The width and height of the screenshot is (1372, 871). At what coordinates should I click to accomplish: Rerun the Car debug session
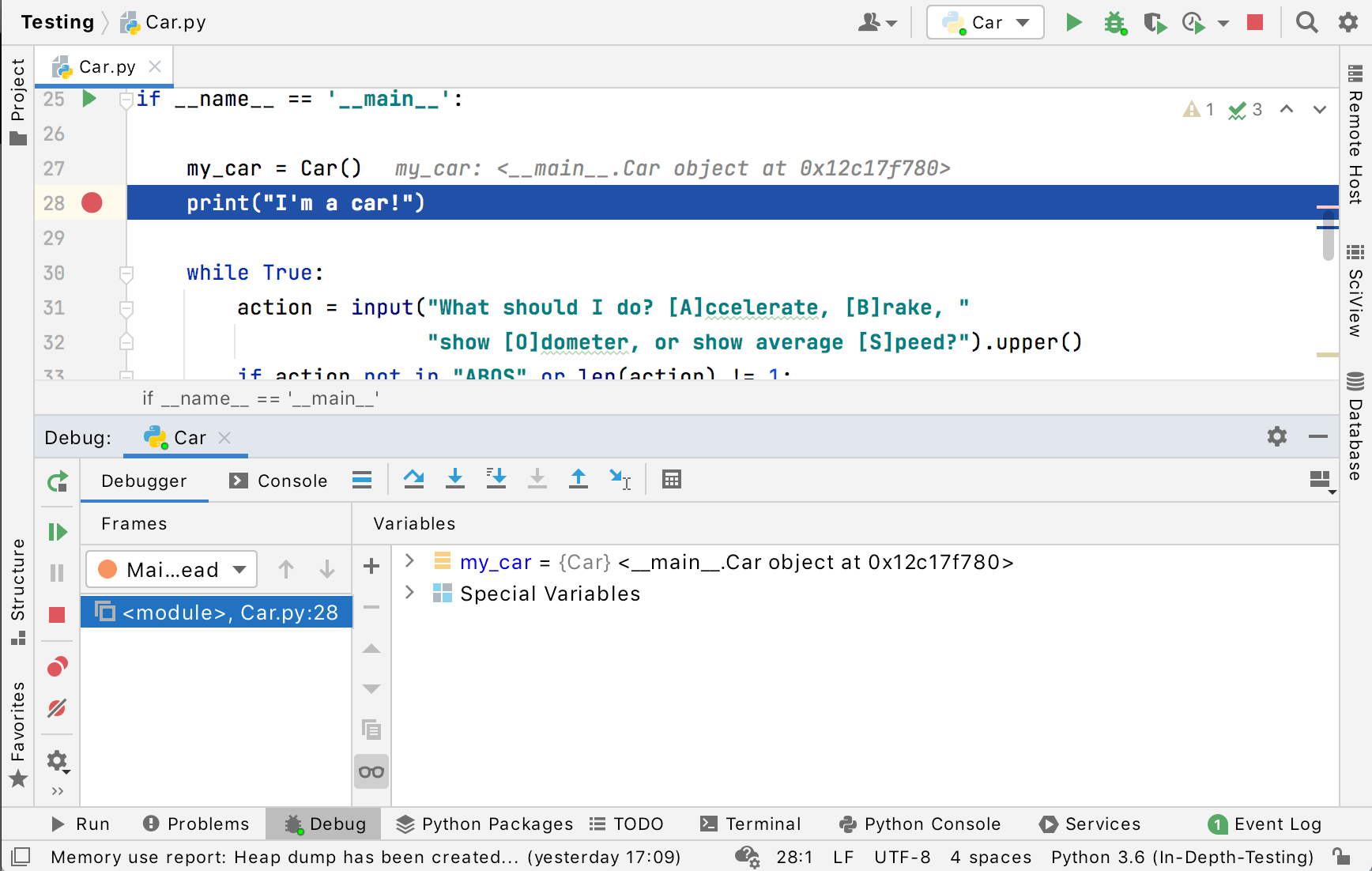click(57, 481)
